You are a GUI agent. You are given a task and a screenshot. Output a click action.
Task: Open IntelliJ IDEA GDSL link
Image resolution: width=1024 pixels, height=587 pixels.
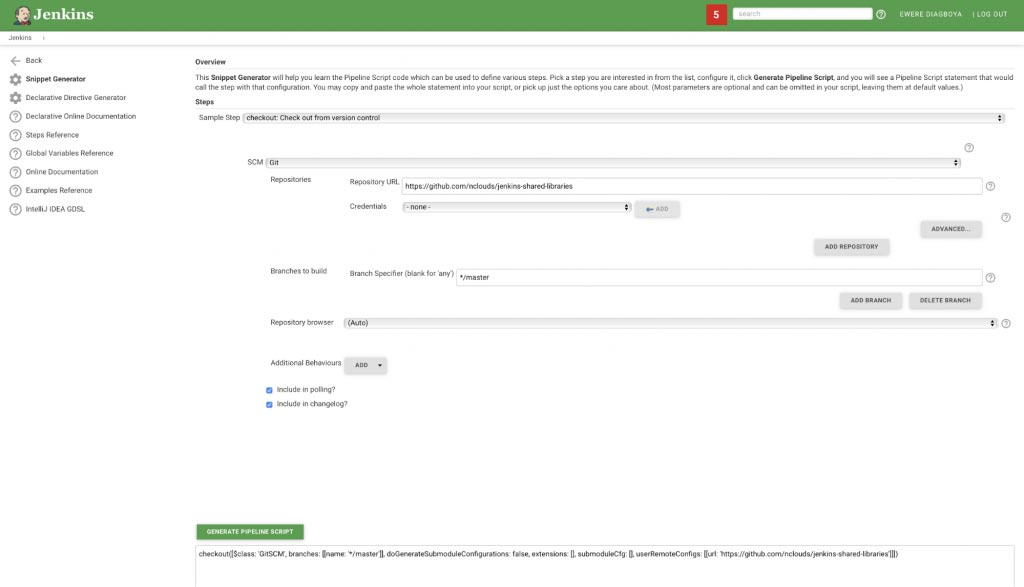tap(55, 210)
